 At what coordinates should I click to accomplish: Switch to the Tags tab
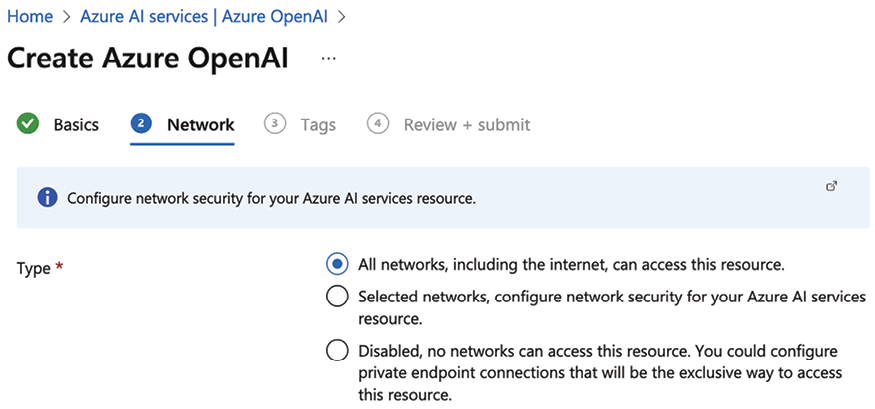click(x=318, y=124)
